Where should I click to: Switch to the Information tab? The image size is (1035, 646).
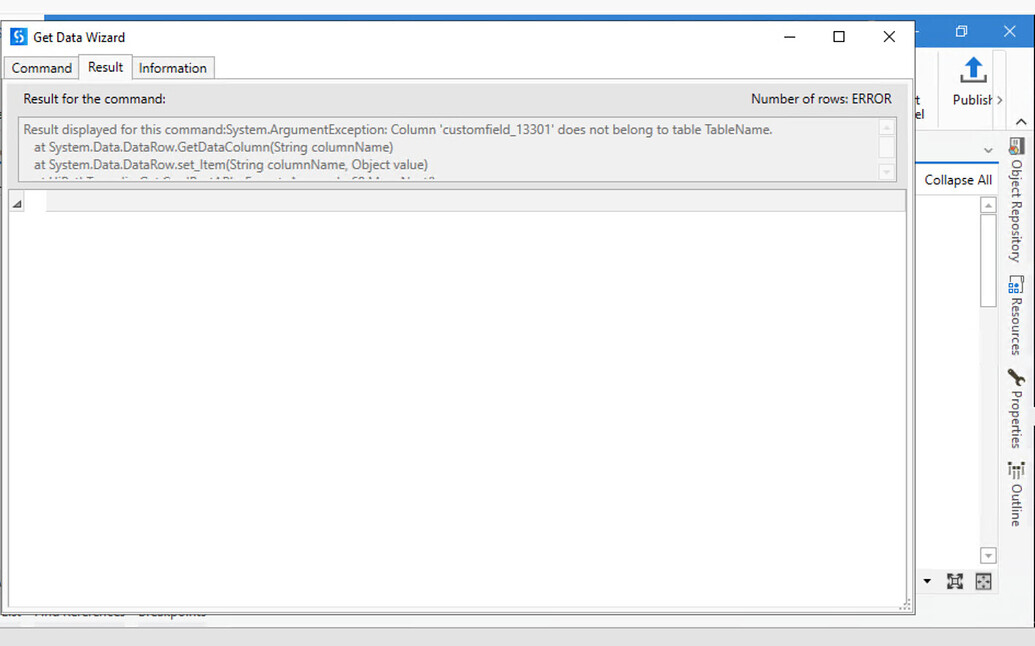pos(173,67)
